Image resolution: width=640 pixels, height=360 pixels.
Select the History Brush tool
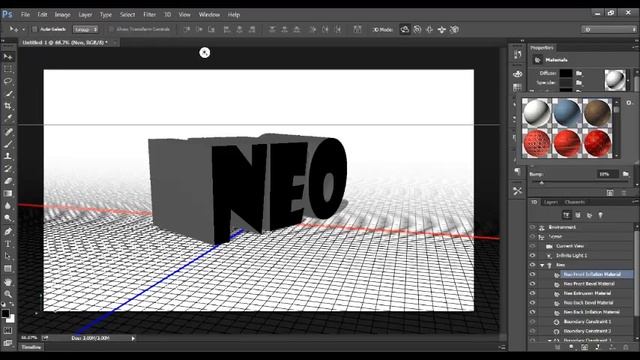pyautogui.click(x=8, y=169)
